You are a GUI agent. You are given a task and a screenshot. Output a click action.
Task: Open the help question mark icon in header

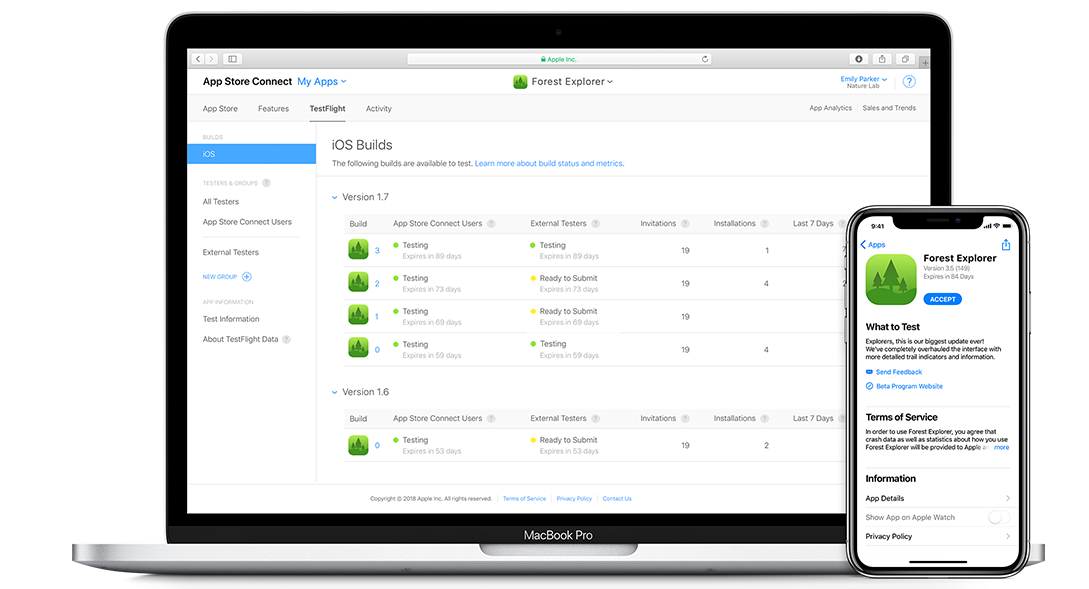point(909,82)
